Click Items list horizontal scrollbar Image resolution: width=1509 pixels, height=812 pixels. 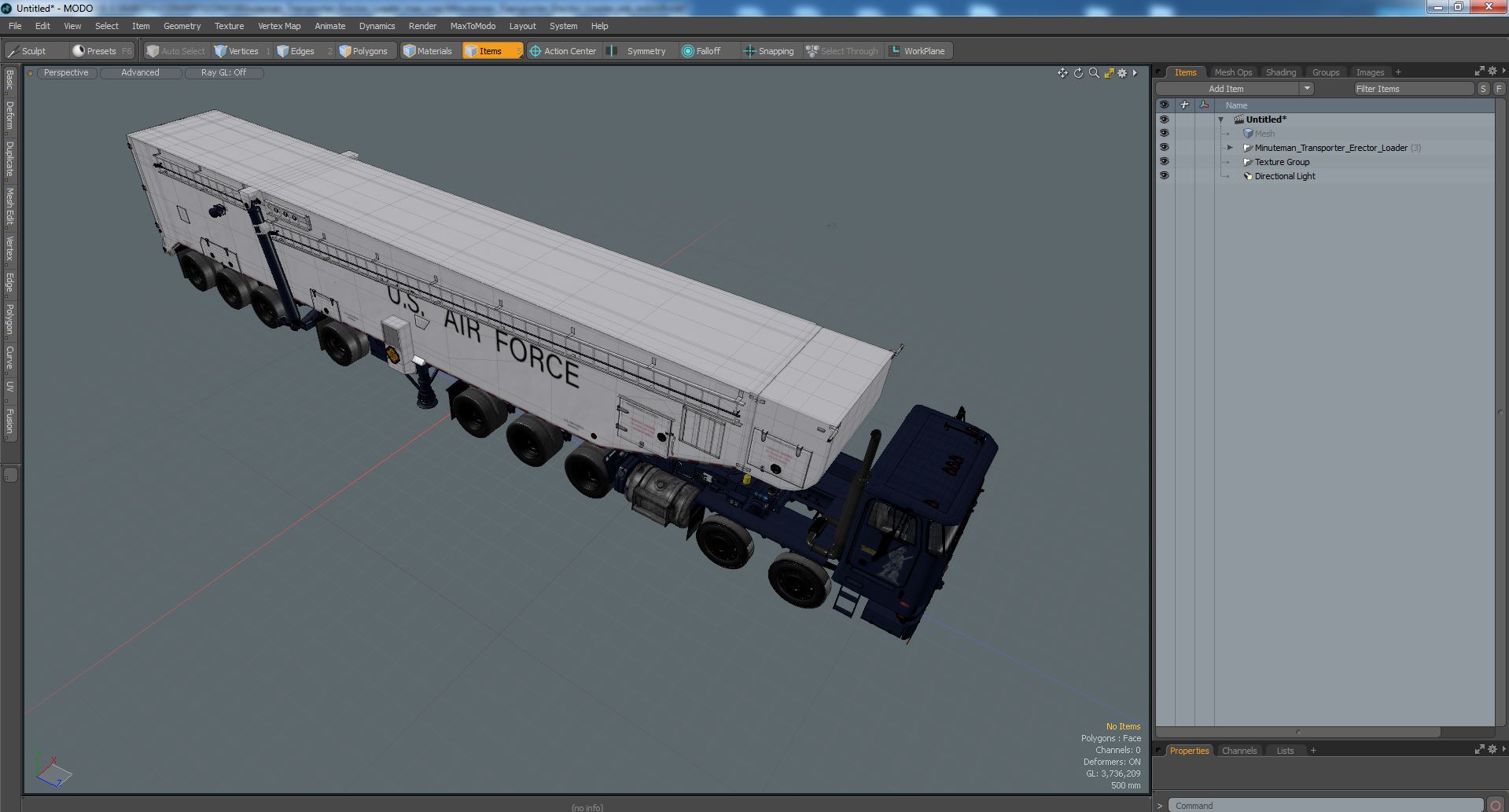point(1297,732)
